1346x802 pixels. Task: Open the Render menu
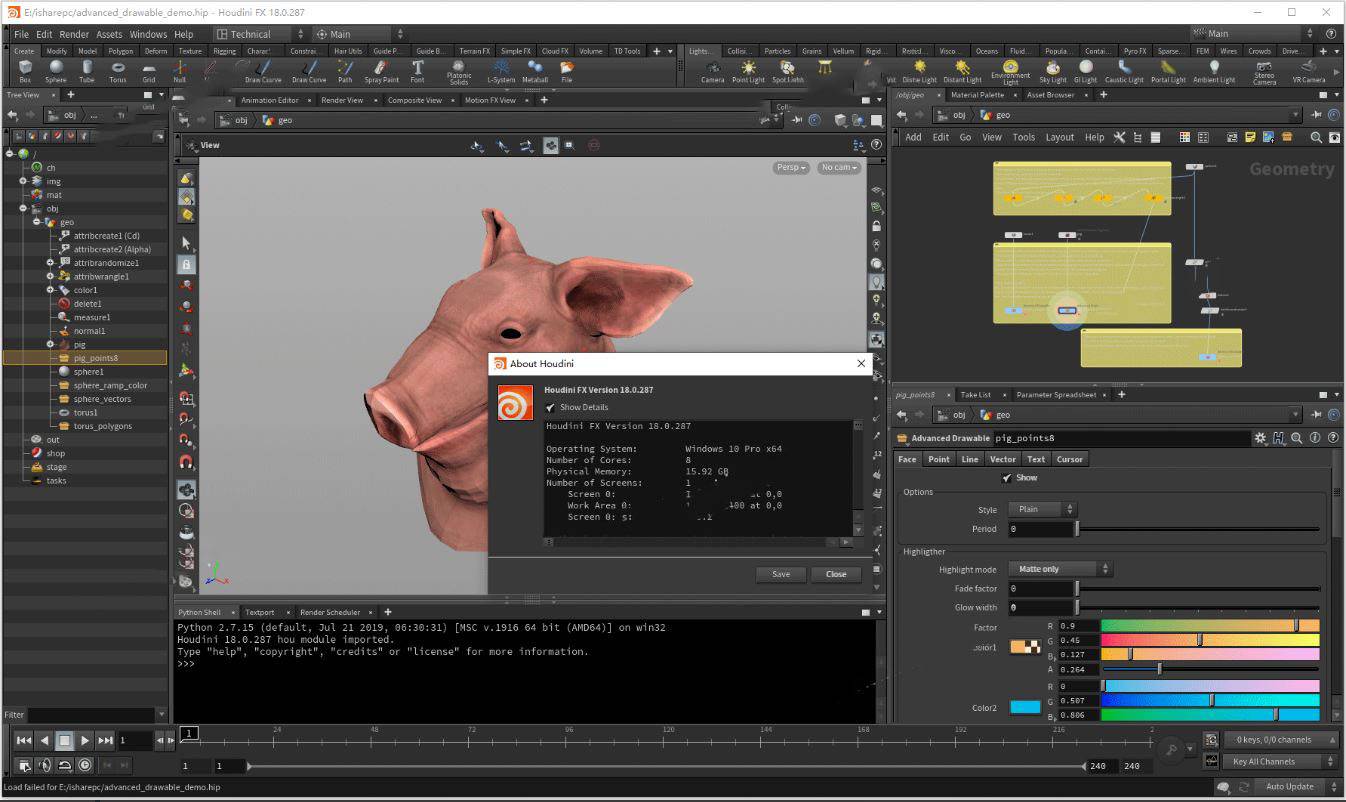[74, 34]
